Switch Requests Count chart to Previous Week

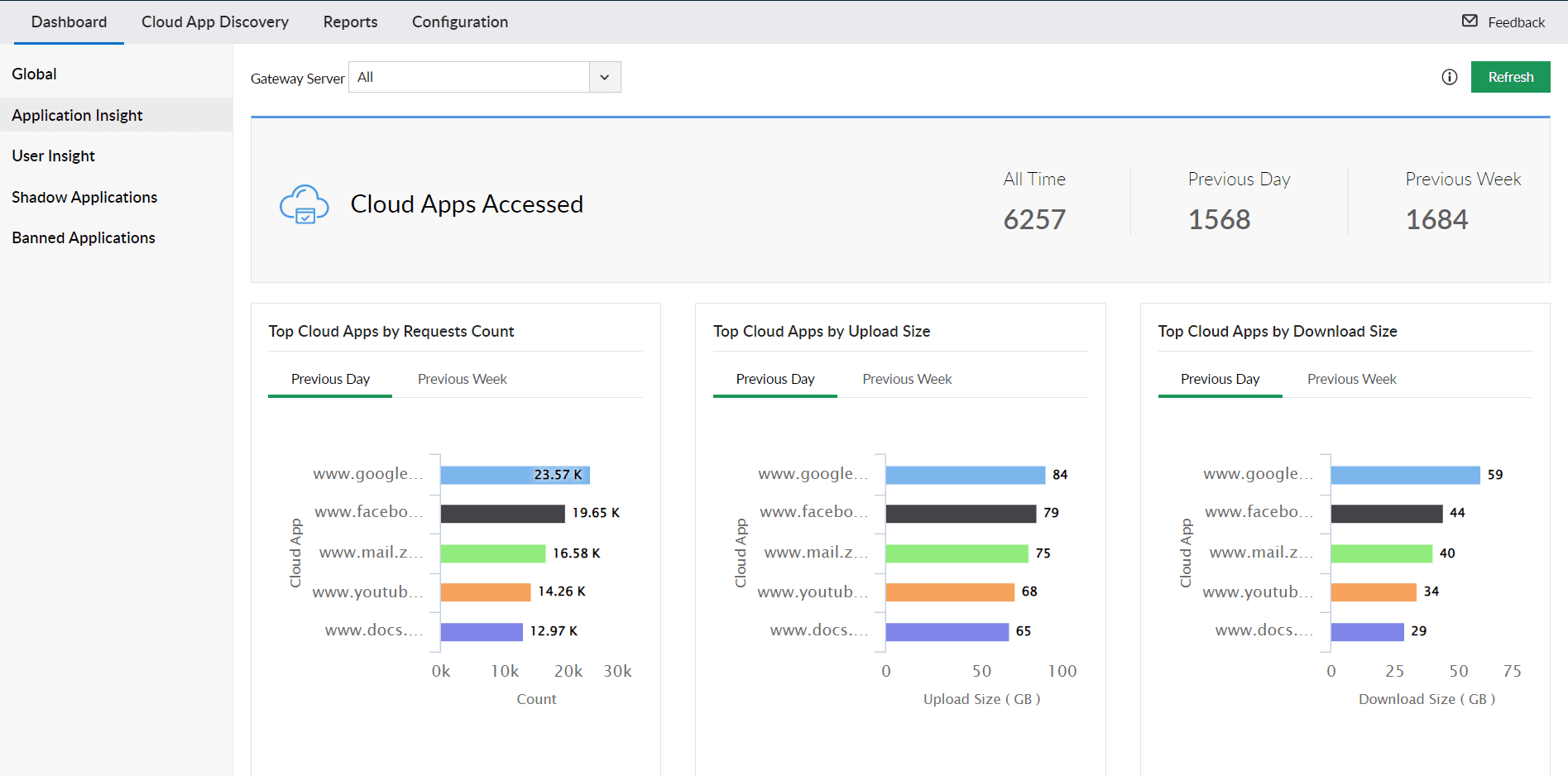point(462,379)
